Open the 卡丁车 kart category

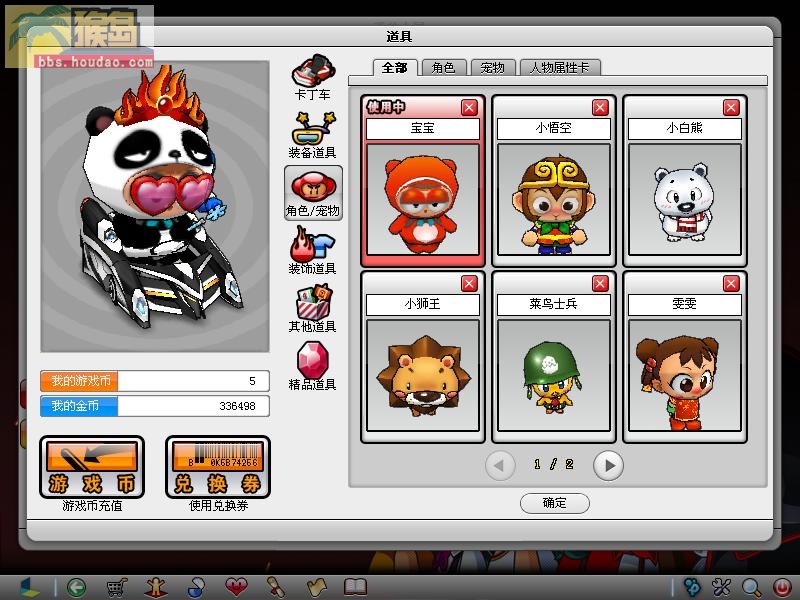313,77
